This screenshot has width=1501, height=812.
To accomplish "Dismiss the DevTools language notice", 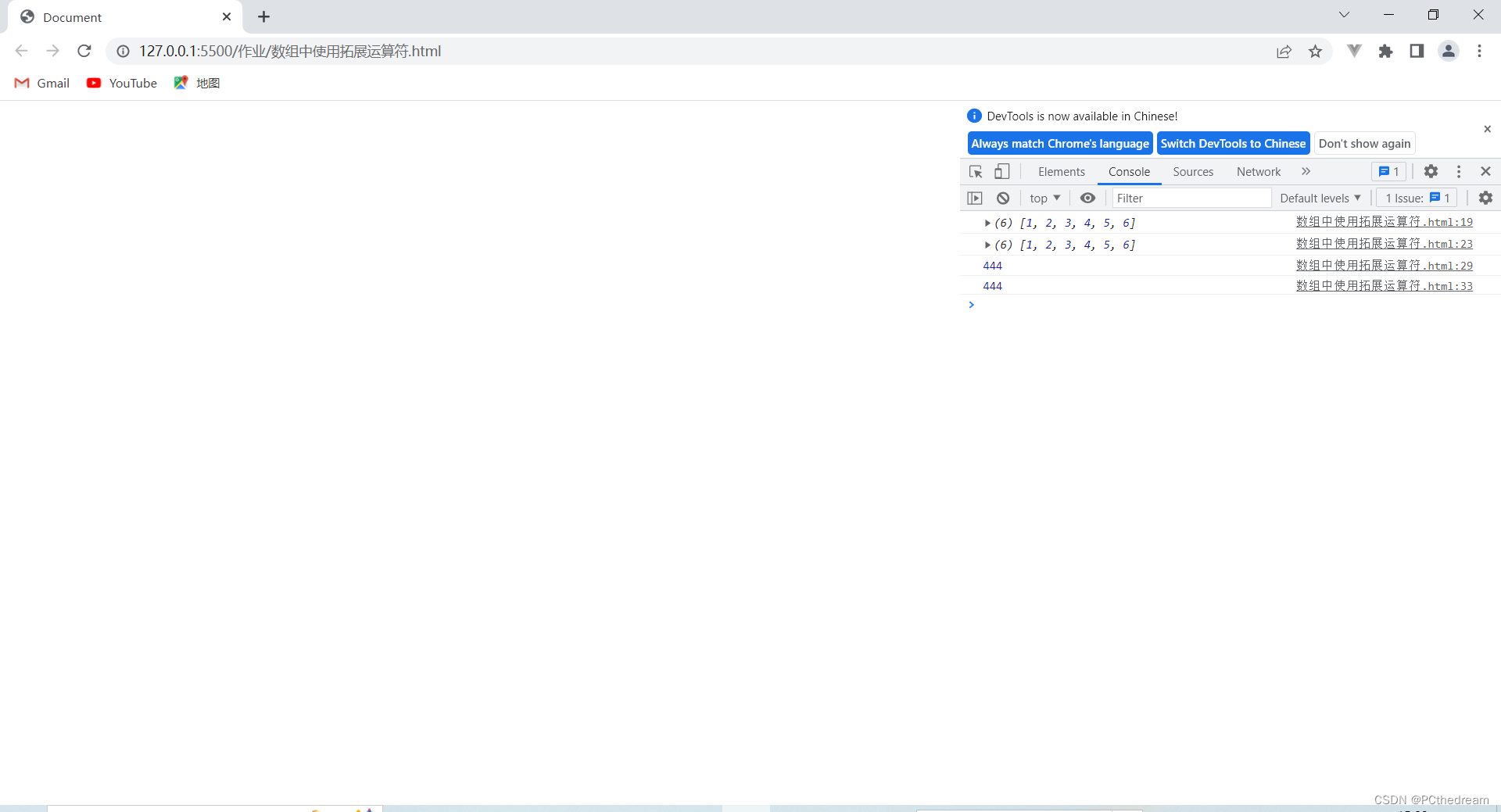I will [1487, 129].
